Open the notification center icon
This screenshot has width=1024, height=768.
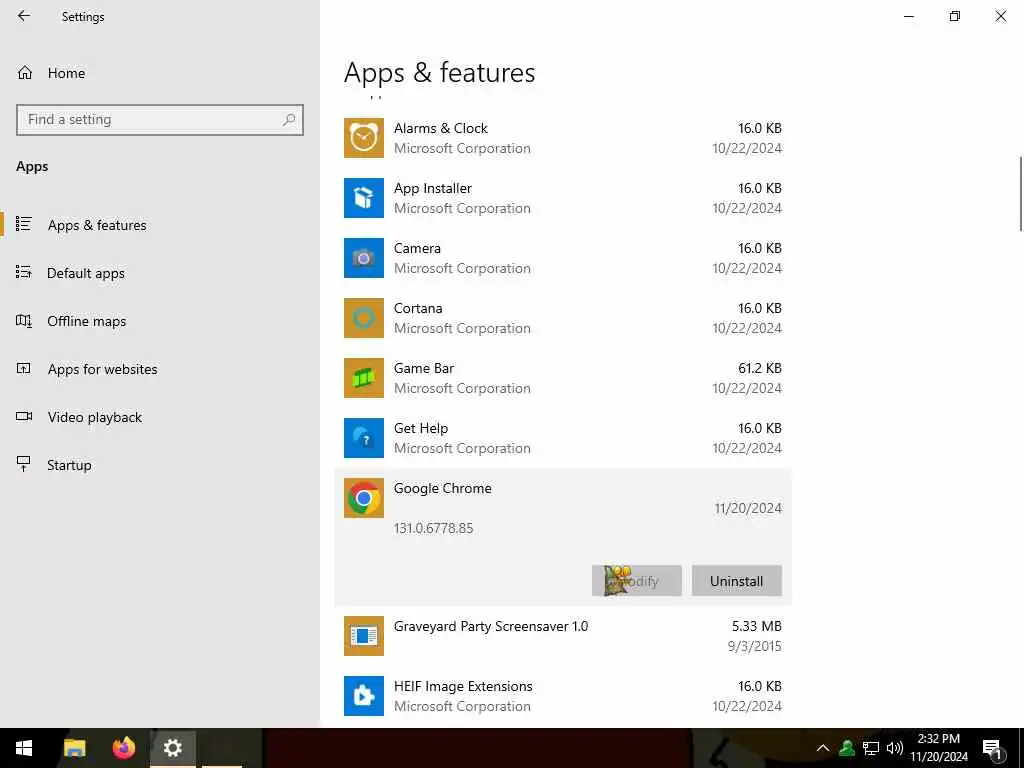pyautogui.click(x=993, y=749)
